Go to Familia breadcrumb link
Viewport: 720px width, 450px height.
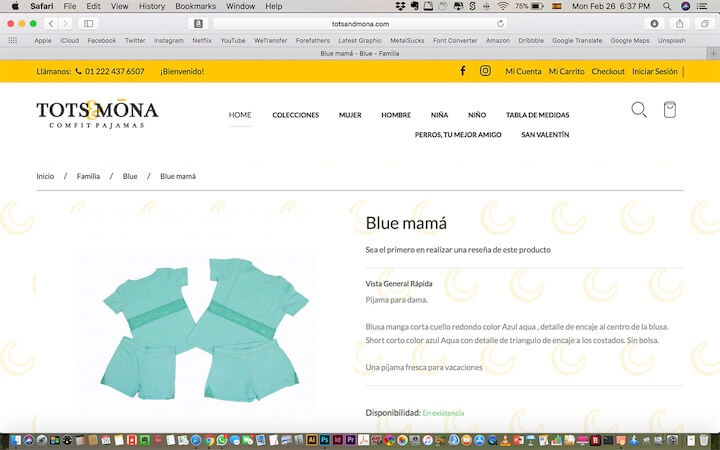pyautogui.click(x=88, y=176)
